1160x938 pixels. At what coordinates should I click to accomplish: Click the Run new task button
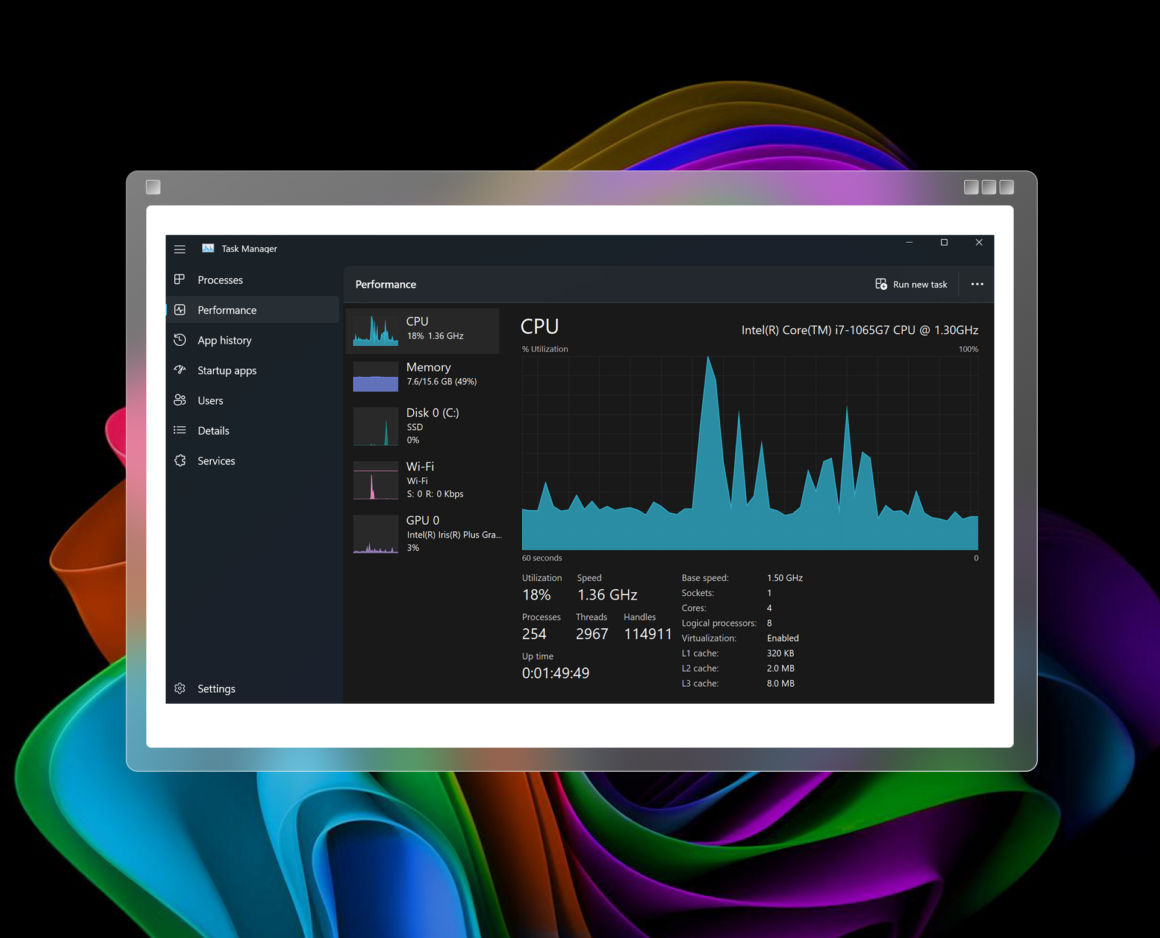click(x=911, y=284)
